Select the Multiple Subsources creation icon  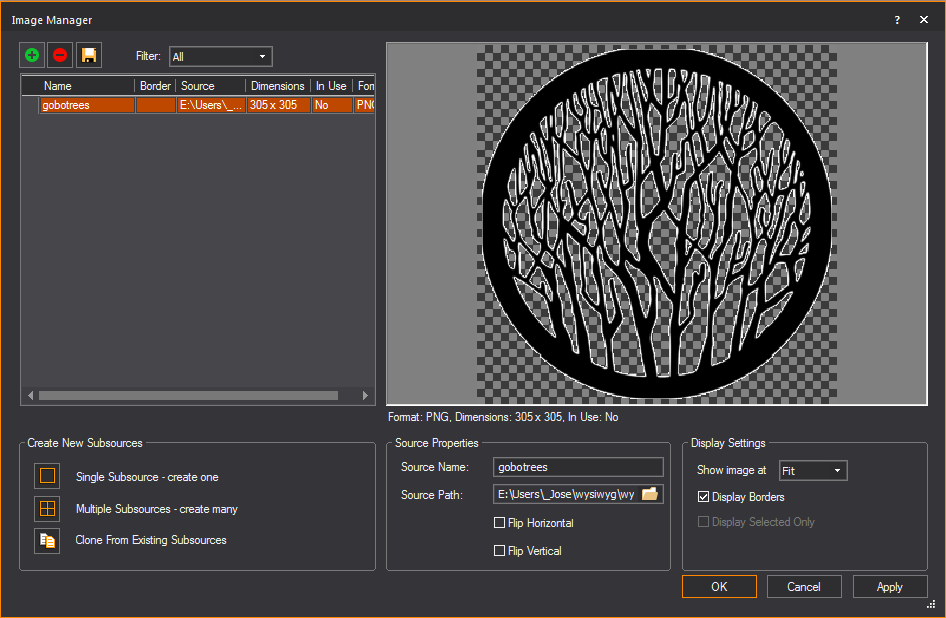pyautogui.click(x=46, y=509)
